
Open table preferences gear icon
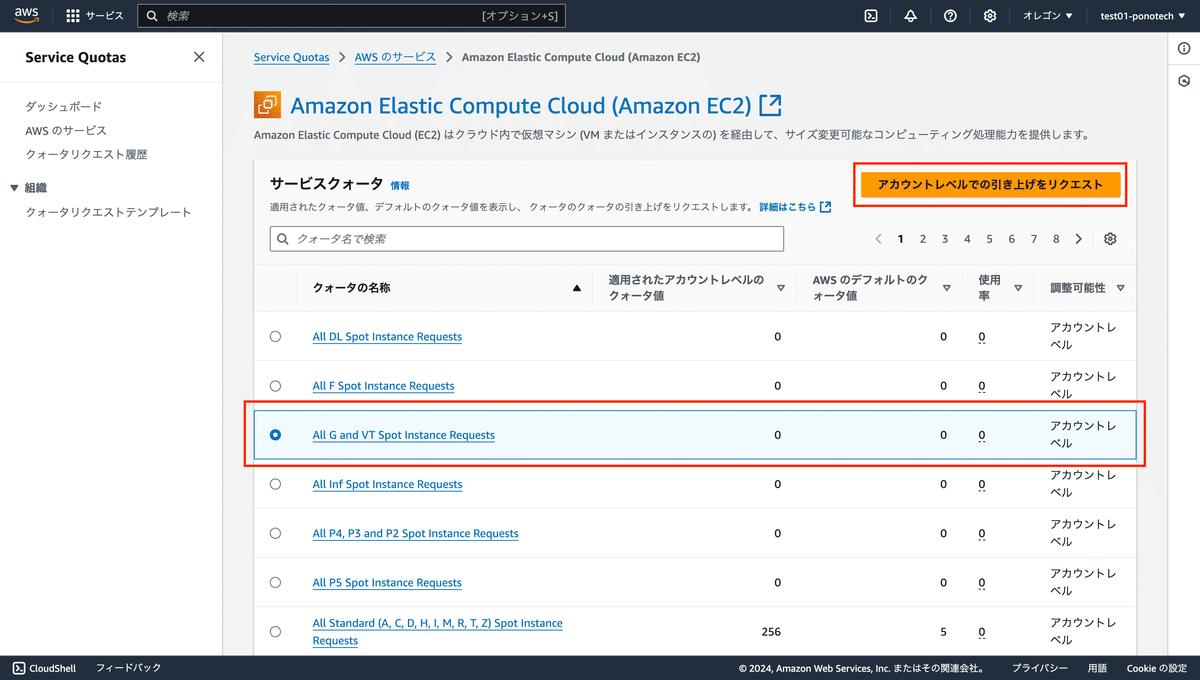[x=1110, y=239]
